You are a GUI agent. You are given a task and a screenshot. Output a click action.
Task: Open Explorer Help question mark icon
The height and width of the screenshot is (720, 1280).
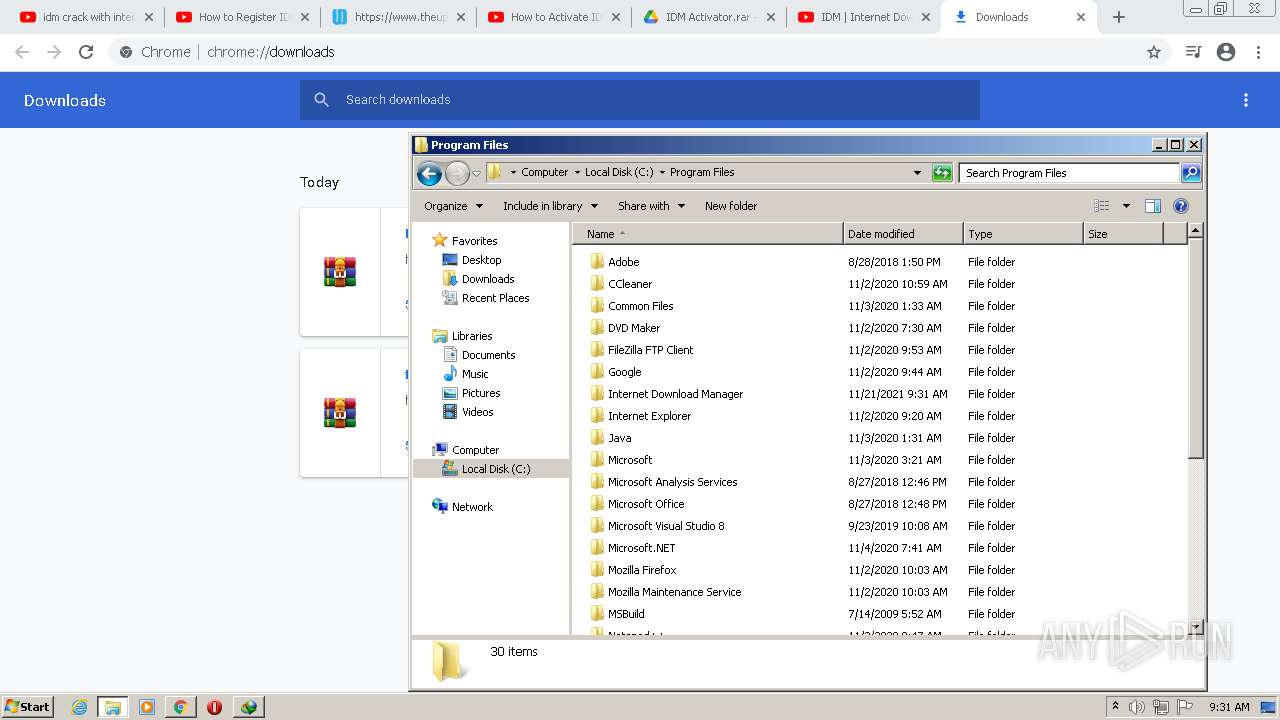(x=1181, y=206)
